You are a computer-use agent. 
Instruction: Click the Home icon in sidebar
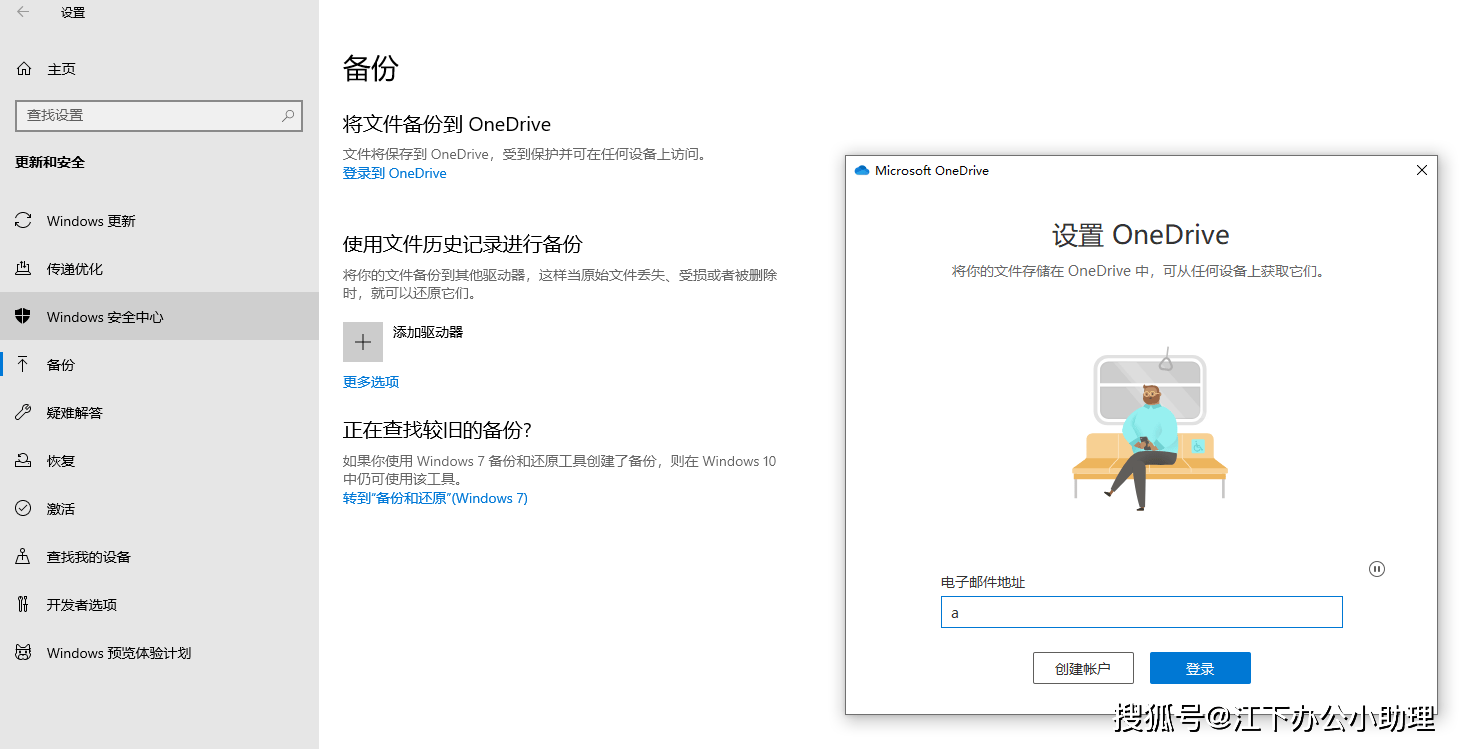point(24,69)
